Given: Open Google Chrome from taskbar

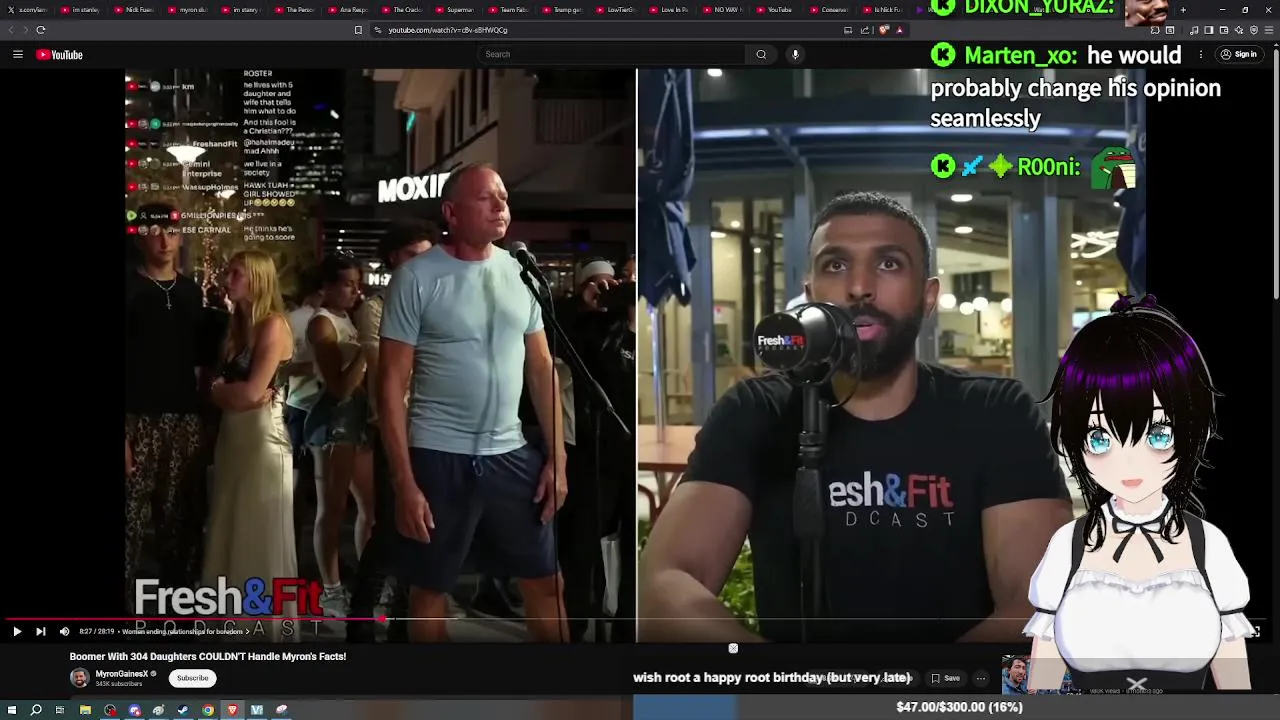Looking at the screenshot, I should pyautogui.click(x=208, y=710).
